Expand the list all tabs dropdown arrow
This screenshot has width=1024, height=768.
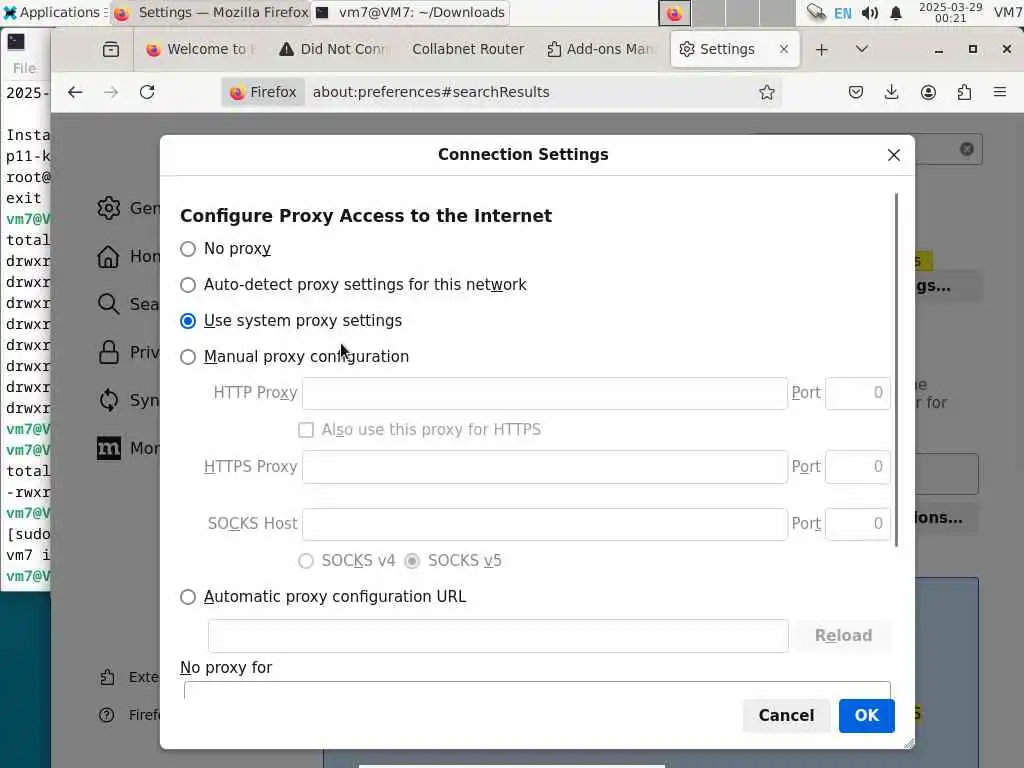[x=862, y=49]
